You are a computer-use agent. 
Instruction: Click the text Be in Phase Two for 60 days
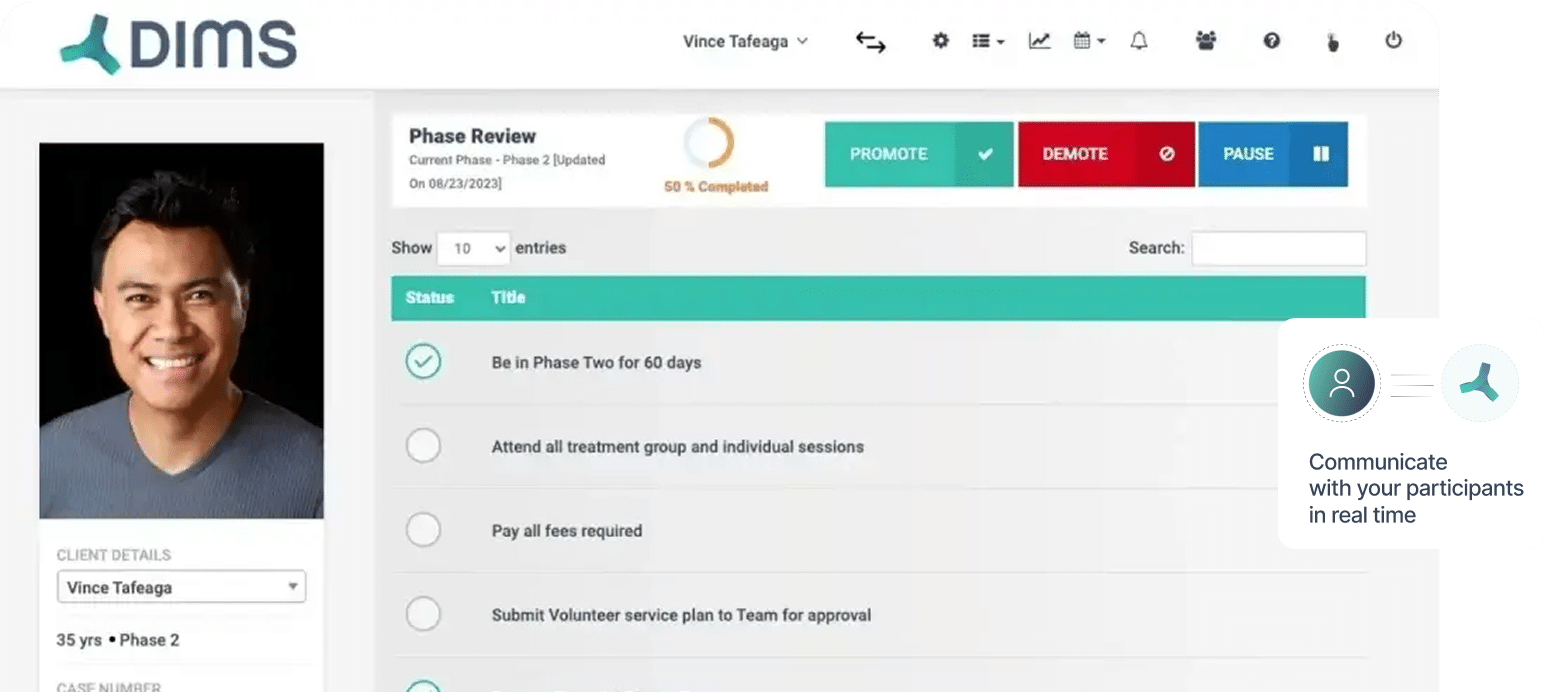596,362
